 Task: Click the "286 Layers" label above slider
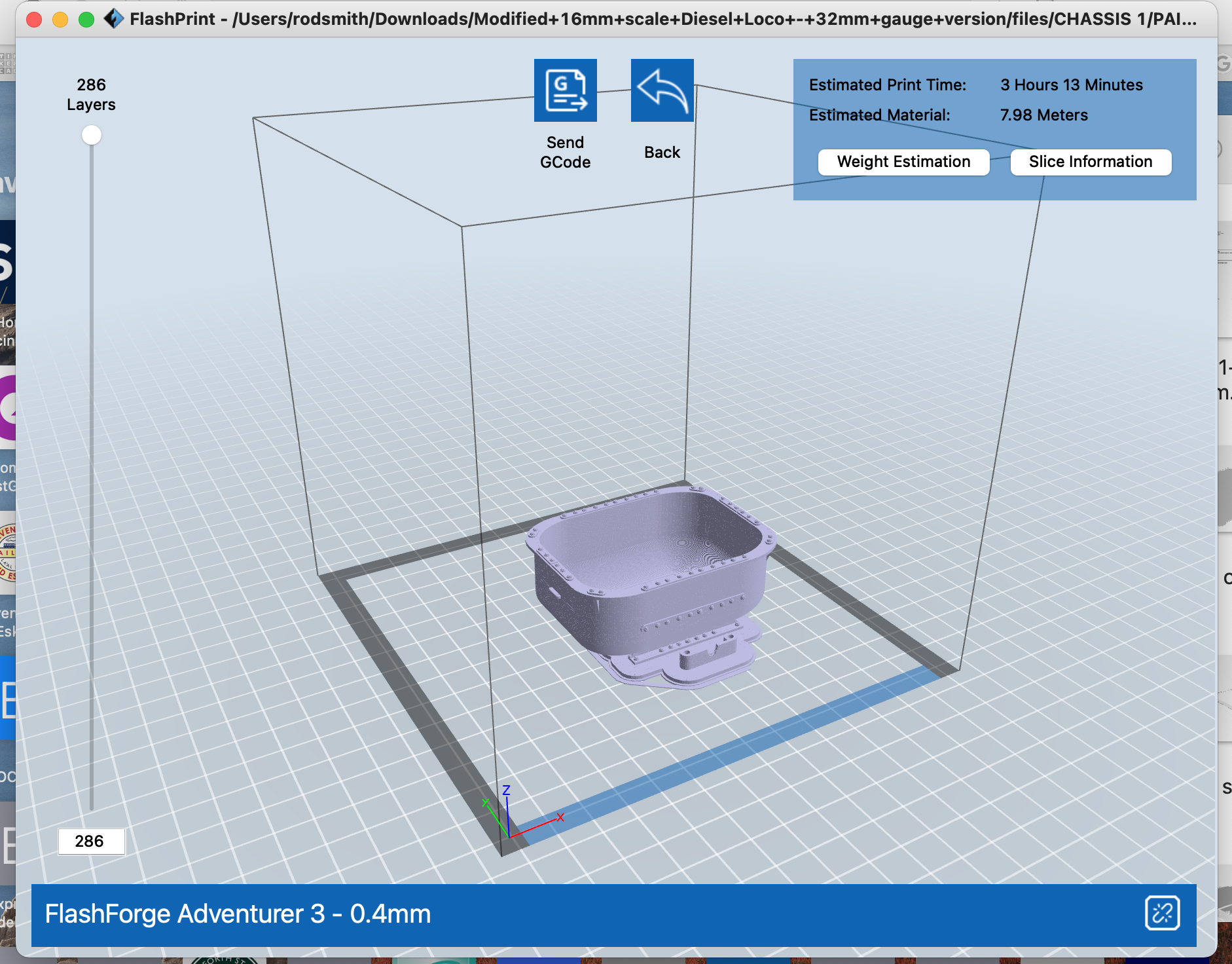point(91,94)
